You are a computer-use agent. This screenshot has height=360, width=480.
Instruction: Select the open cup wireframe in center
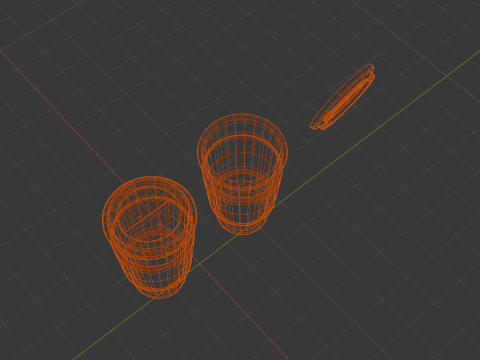click(x=242, y=174)
